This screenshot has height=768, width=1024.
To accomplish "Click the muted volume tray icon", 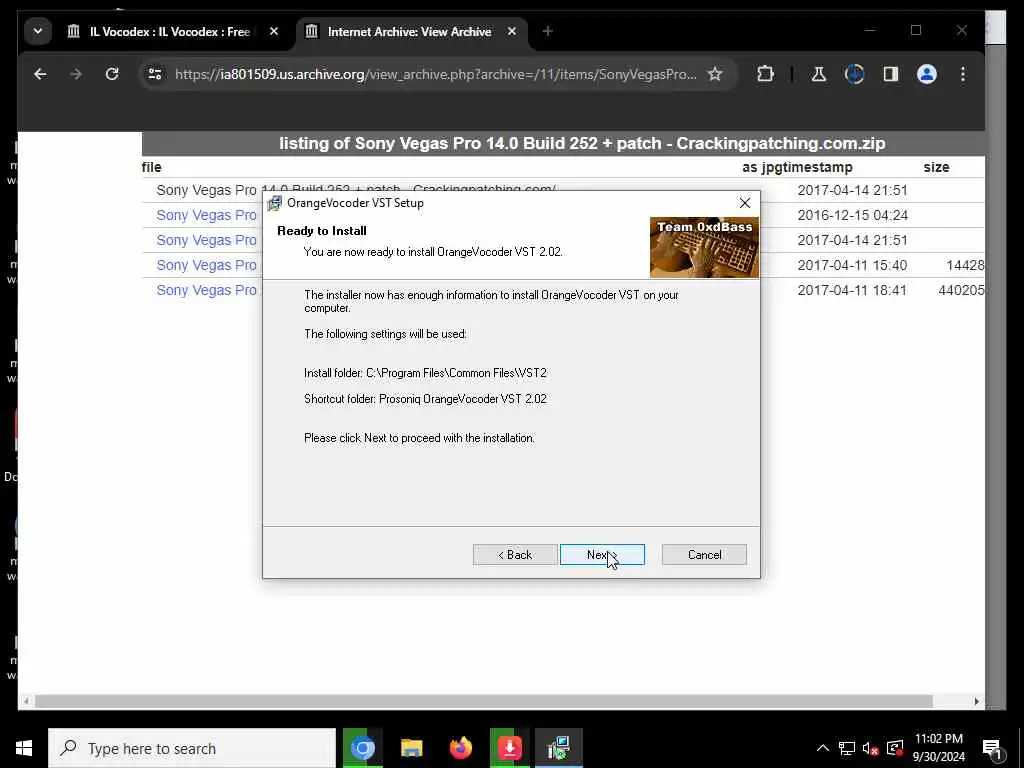I will (x=870, y=748).
